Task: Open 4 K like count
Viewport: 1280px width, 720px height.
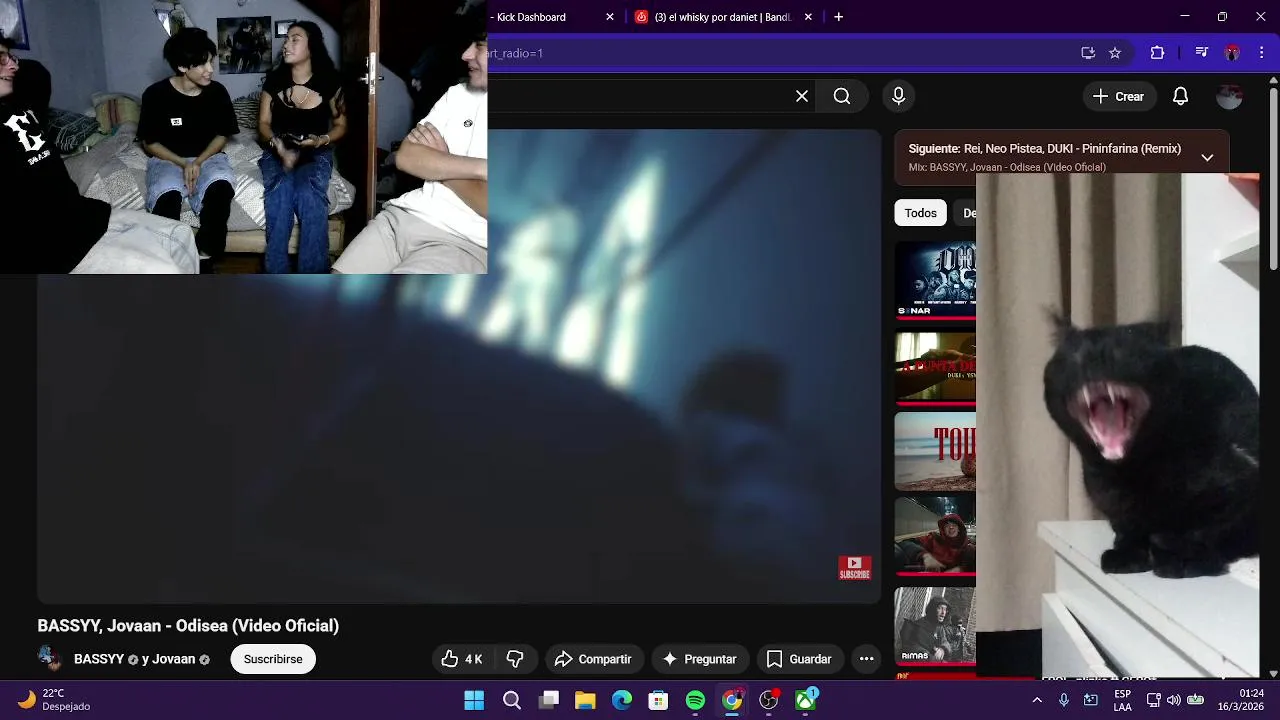Action: 474,659
